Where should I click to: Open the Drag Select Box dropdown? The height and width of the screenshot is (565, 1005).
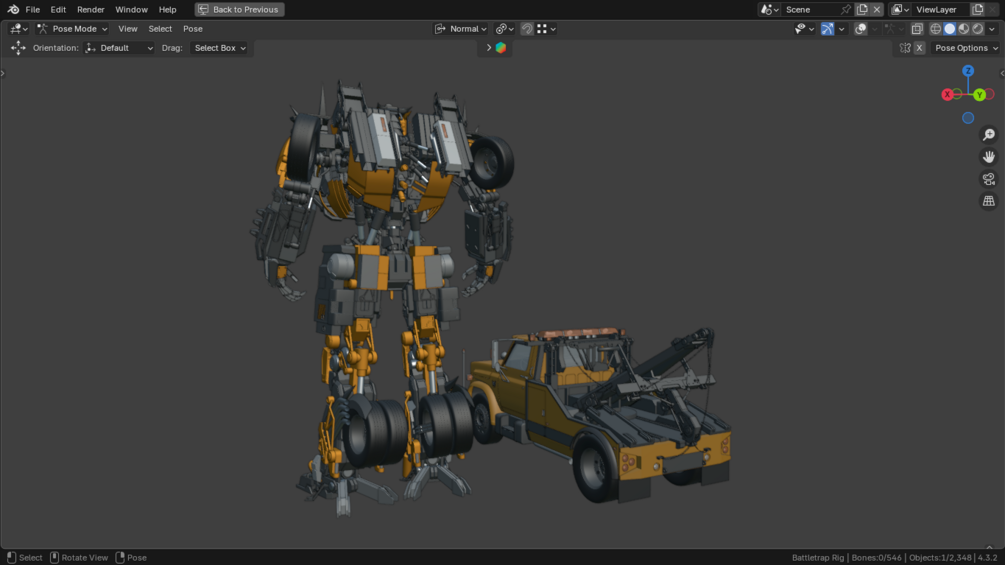tap(219, 48)
